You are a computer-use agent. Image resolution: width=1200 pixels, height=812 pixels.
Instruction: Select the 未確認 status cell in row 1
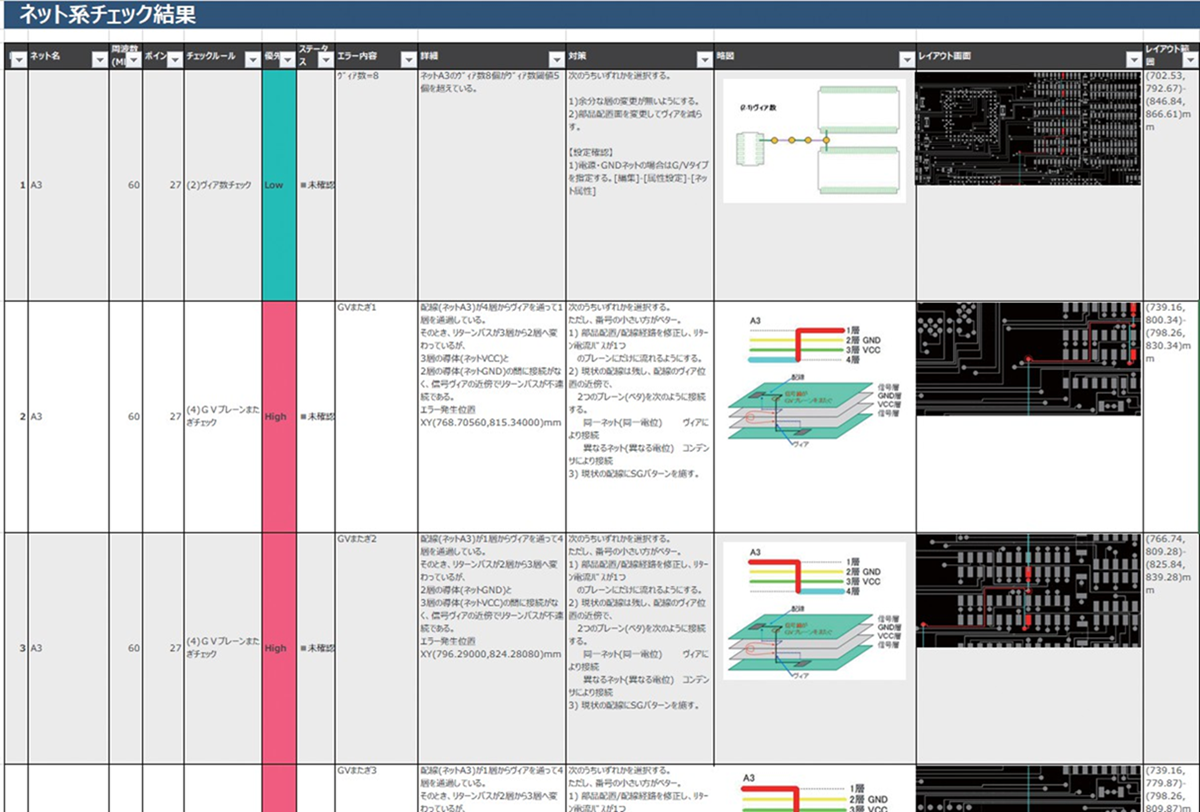317,185
